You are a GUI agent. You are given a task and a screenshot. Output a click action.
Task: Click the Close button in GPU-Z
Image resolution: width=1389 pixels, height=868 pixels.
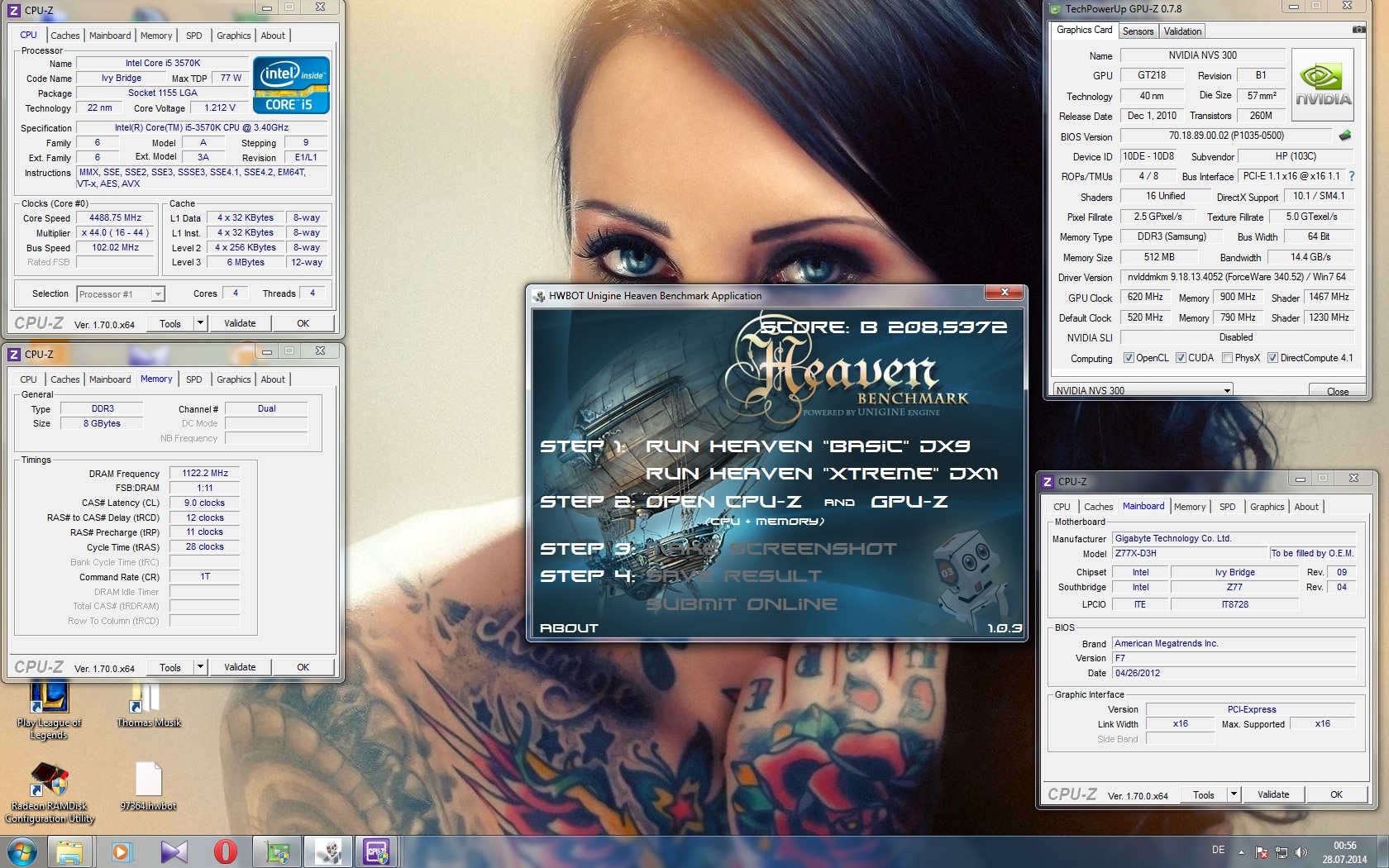pos(1337,391)
